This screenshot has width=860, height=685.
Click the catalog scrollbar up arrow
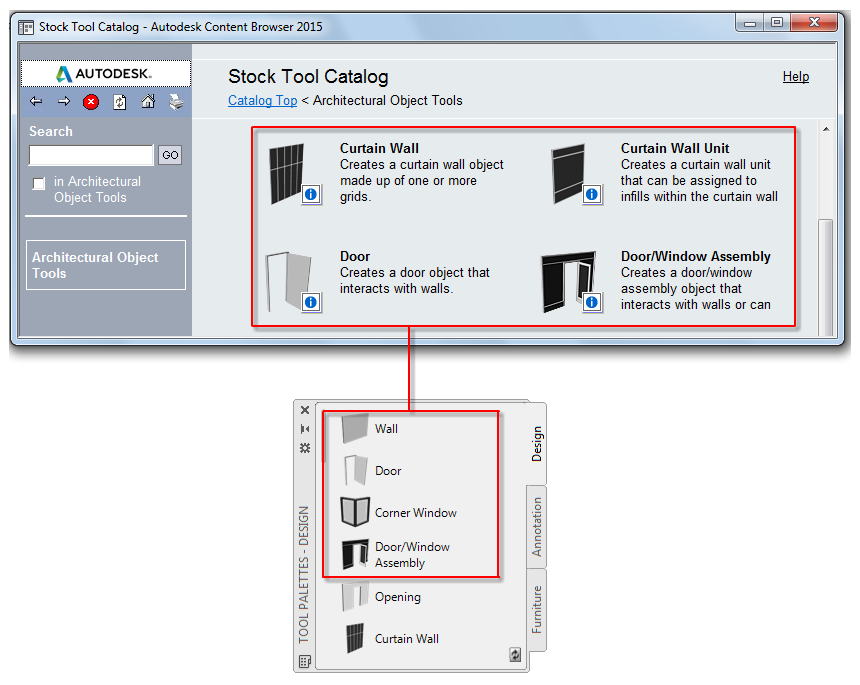tap(825, 129)
